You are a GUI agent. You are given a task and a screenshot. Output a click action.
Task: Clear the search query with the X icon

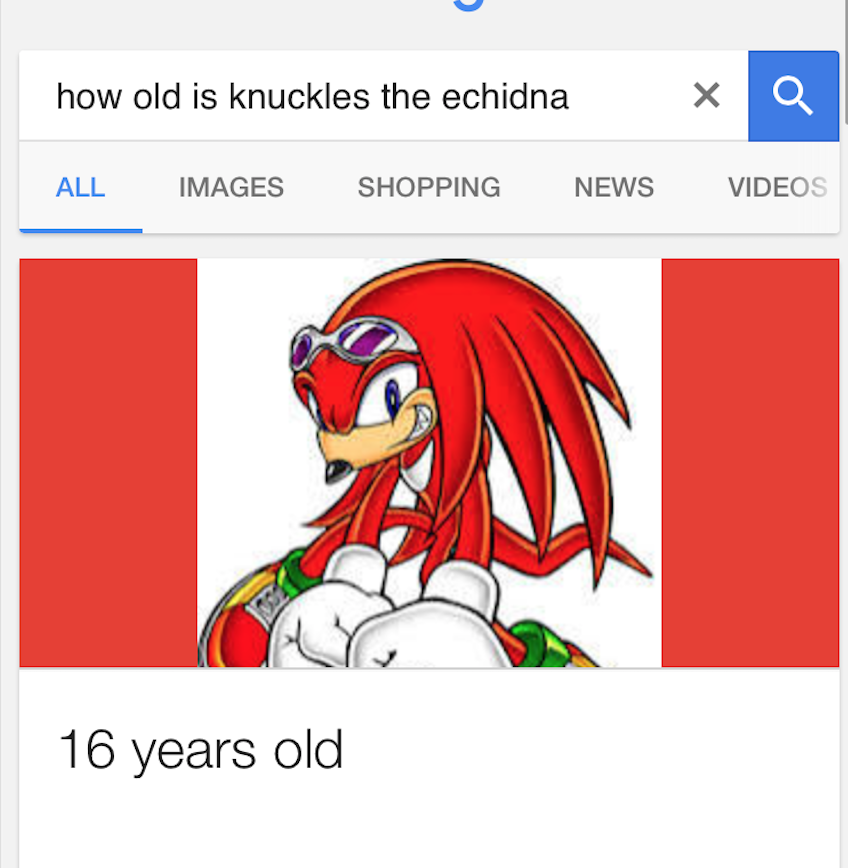coord(706,95)
